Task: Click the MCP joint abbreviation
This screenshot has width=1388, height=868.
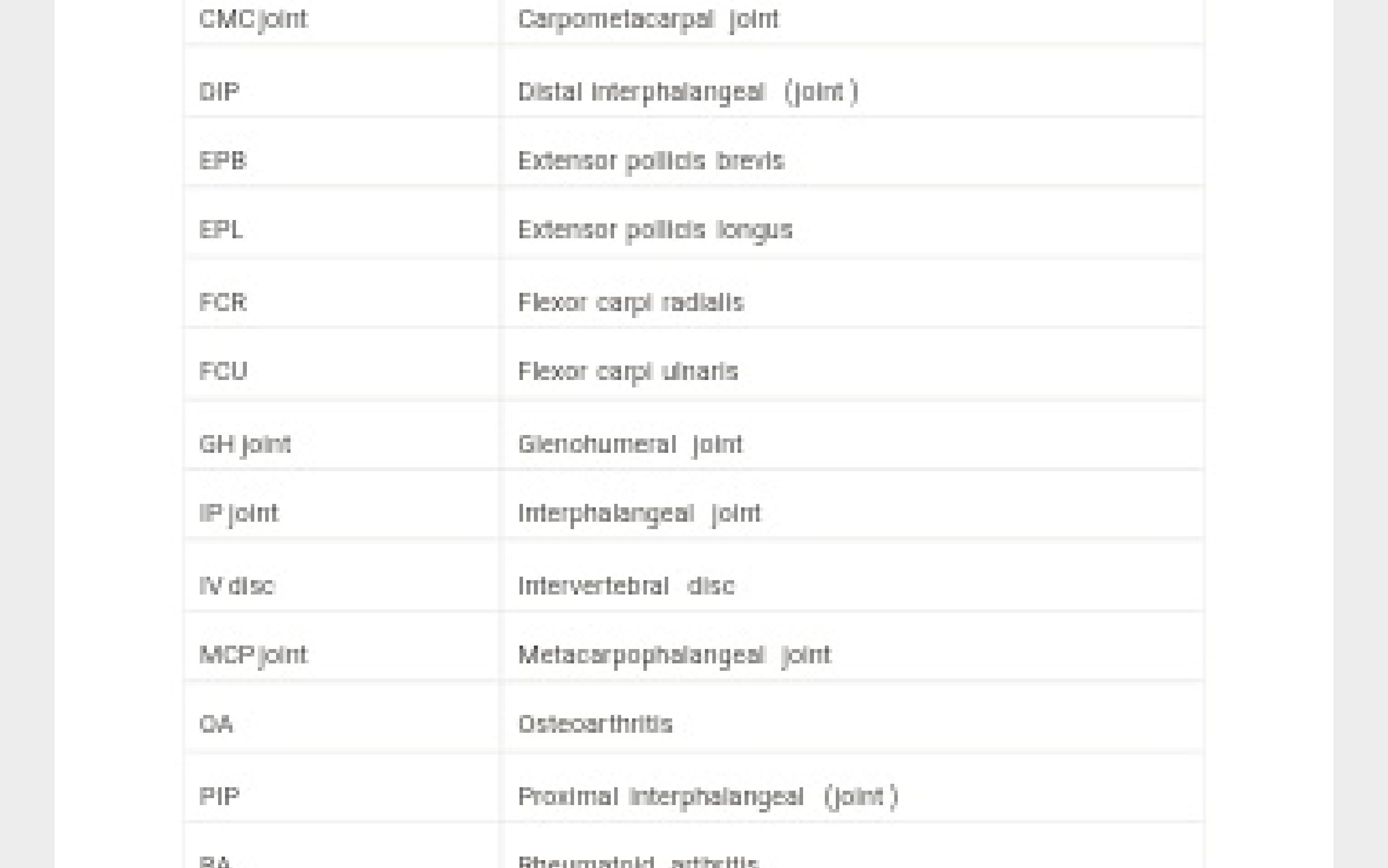Action: 253,655
